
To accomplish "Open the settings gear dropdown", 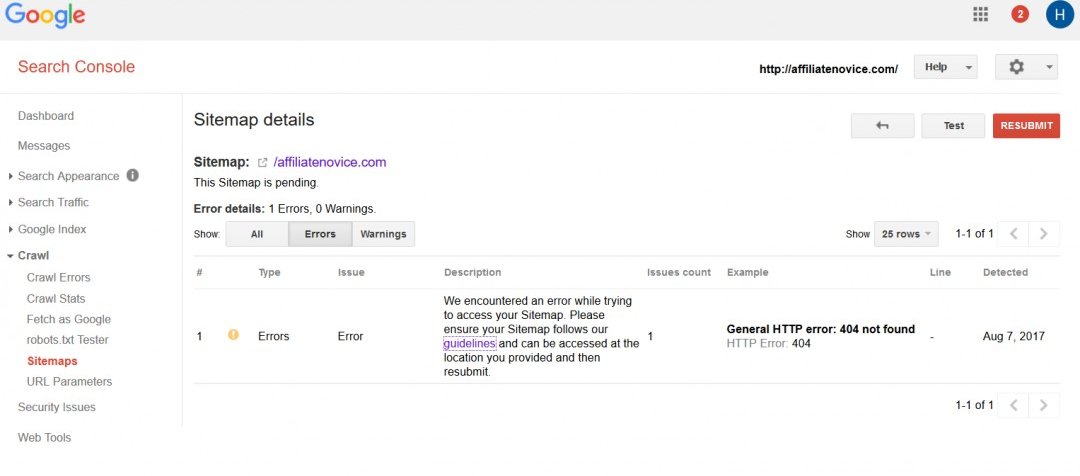I will pyautogui.click(x=1026, y=67).
